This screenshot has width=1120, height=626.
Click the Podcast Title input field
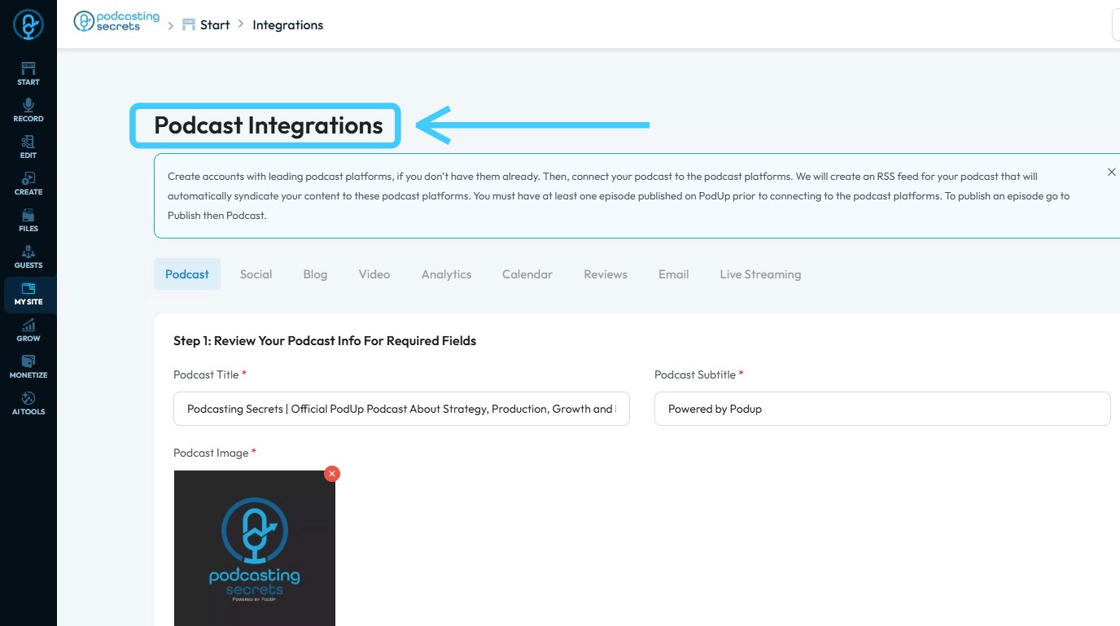[401, 409]
